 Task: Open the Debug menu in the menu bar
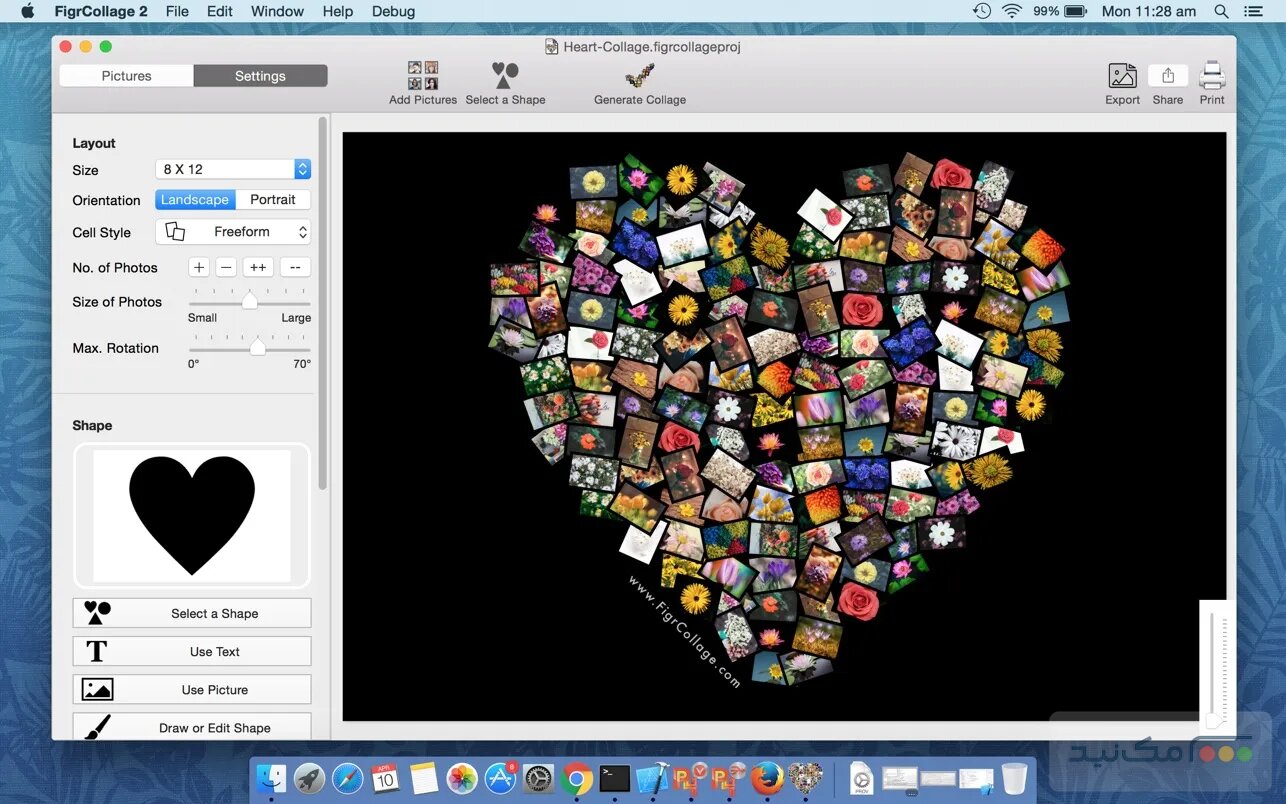point(393,11)
